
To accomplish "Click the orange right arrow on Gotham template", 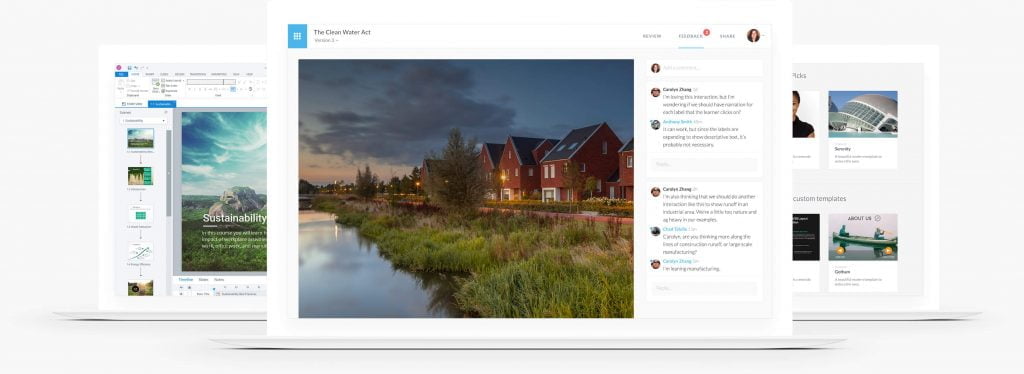I will (888, 251).
